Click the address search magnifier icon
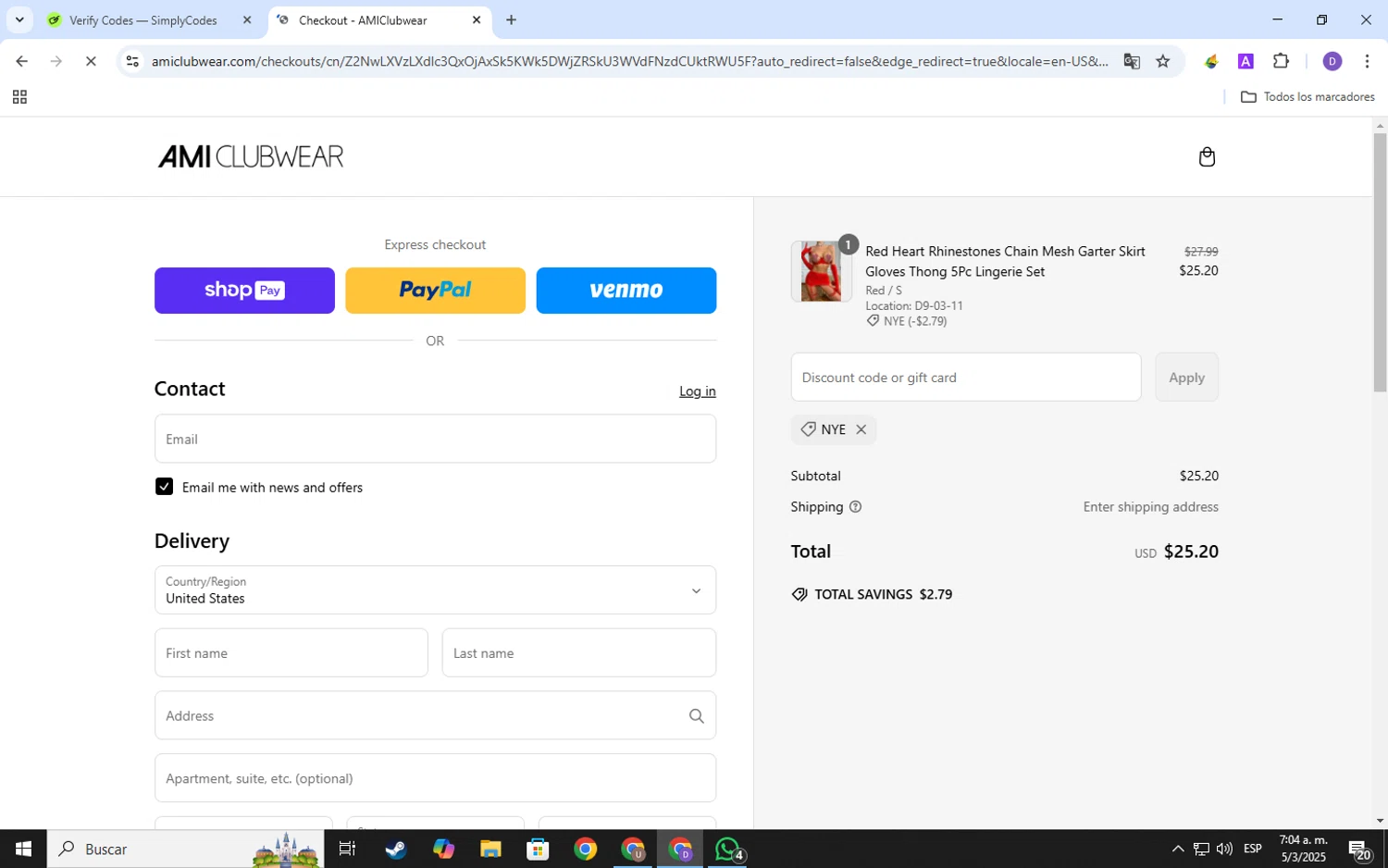 pyautogui.click(x=696, y=716)
